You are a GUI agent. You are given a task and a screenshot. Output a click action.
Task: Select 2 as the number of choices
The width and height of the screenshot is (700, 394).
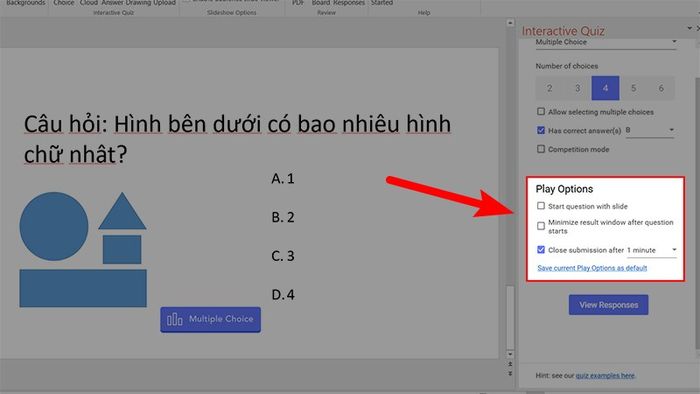[x=550, y=88]
